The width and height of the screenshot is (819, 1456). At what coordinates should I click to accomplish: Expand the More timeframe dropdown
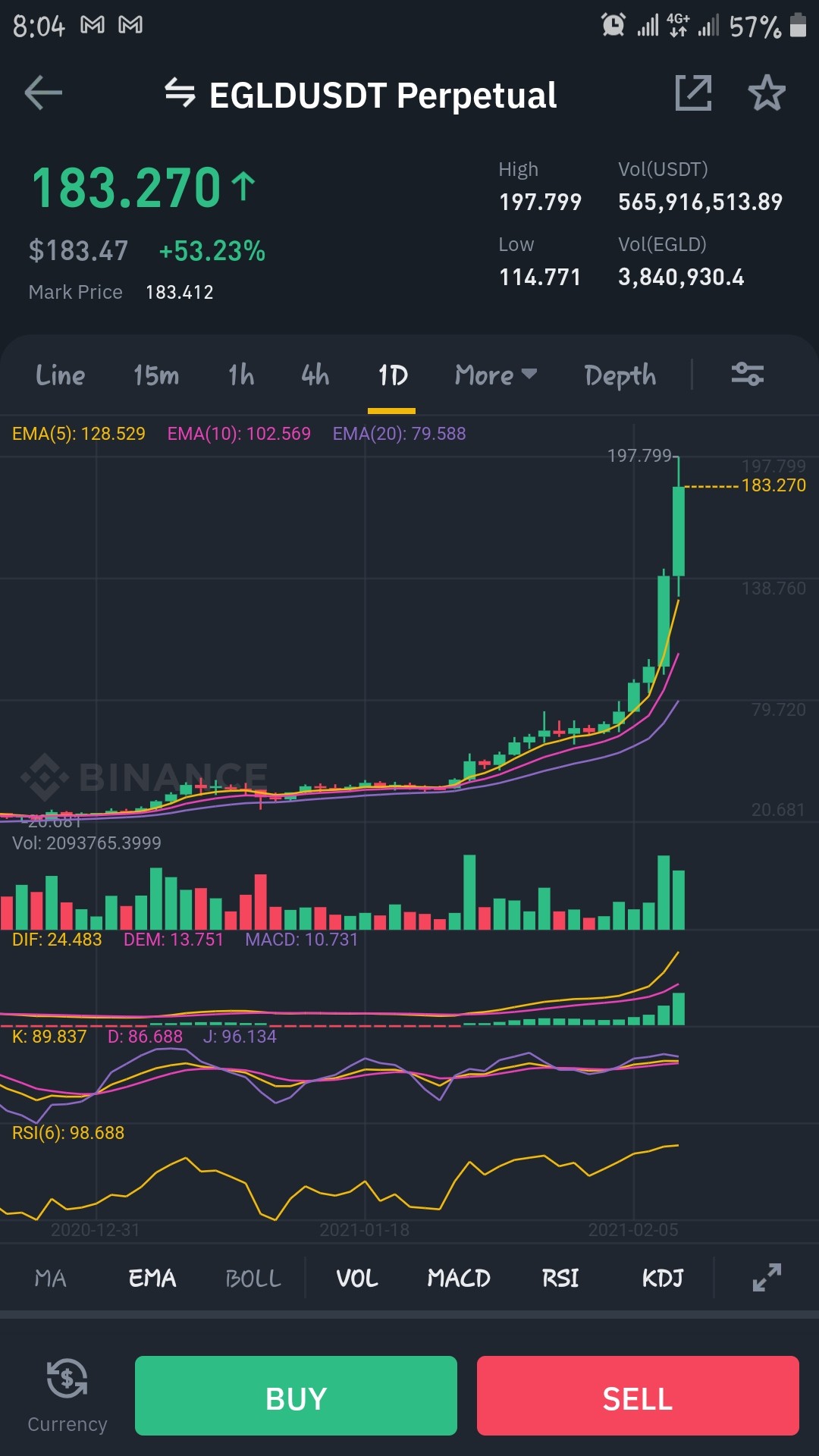[x=496, y=375]
